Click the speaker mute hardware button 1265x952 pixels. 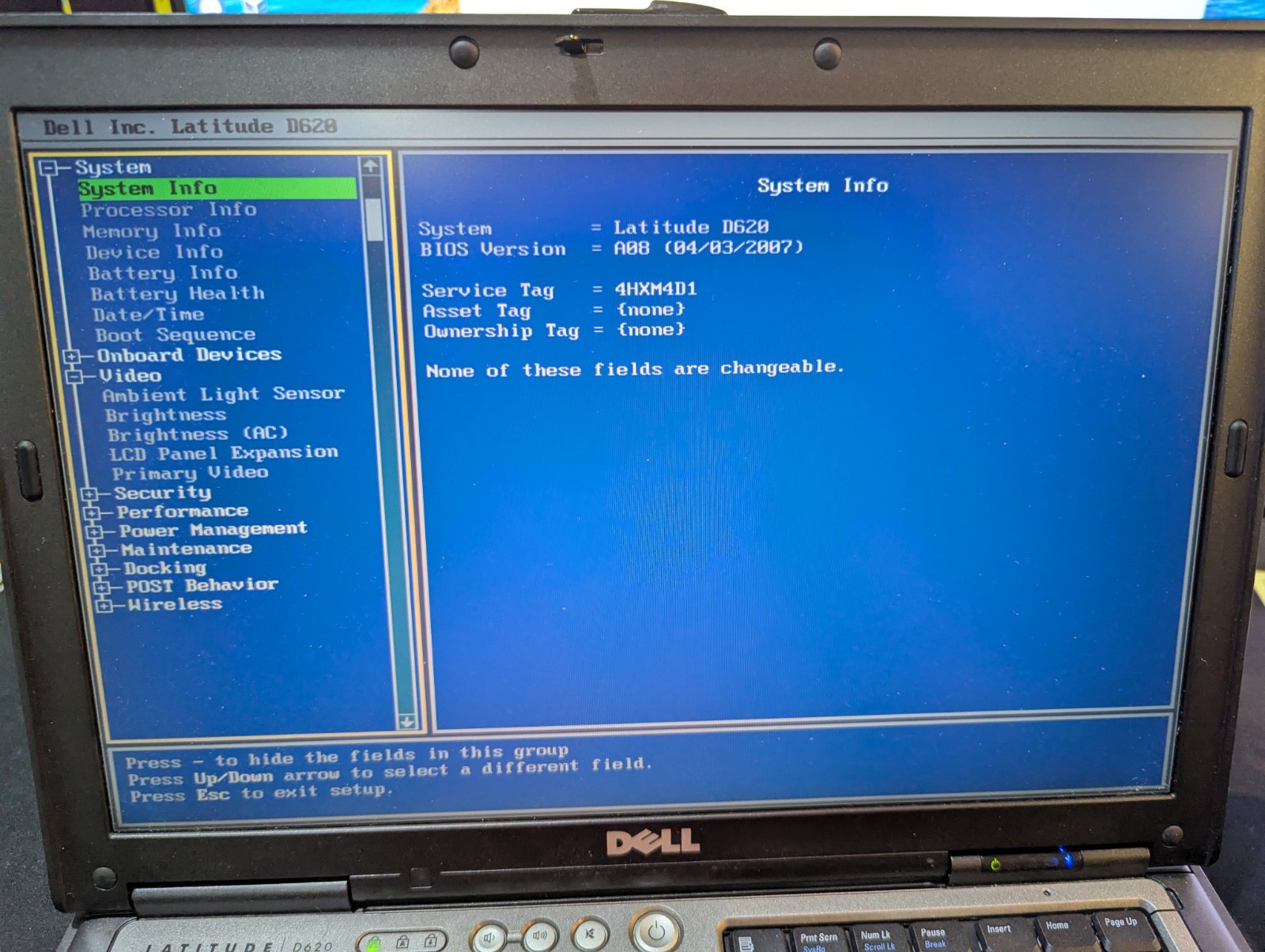[x=590, y=935]
